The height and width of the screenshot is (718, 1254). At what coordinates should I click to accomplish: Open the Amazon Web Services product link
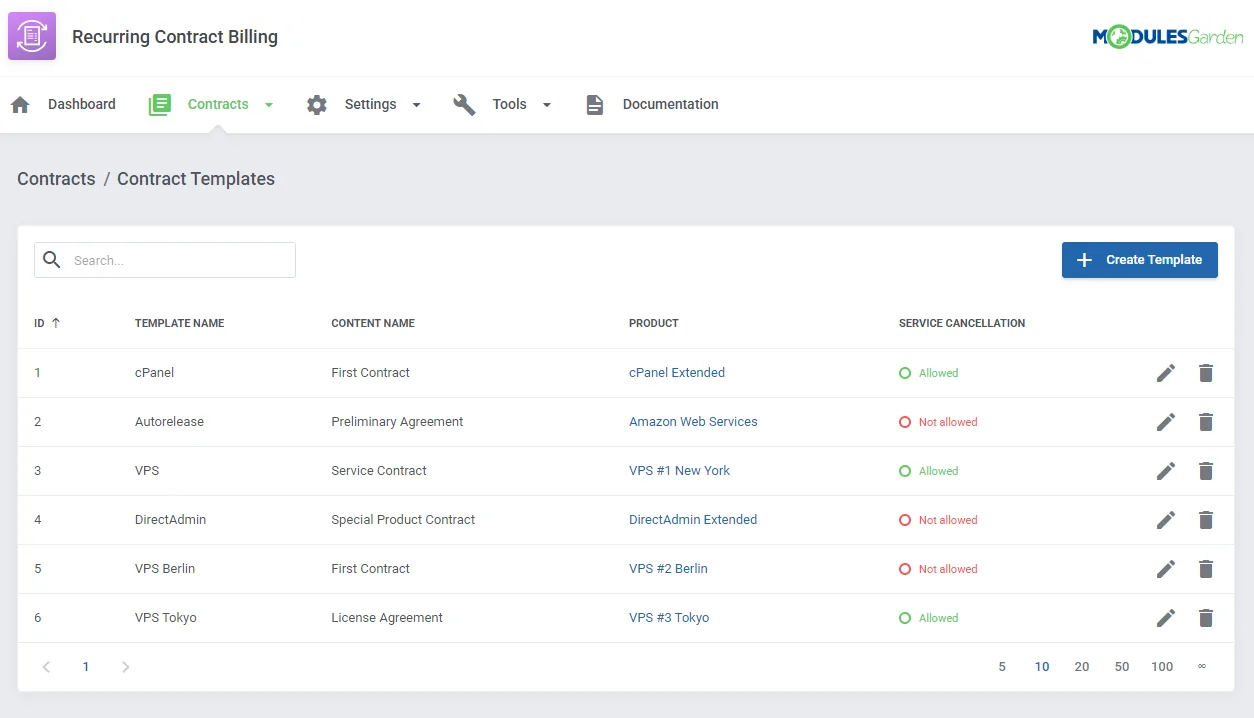(x=693, y=422)
